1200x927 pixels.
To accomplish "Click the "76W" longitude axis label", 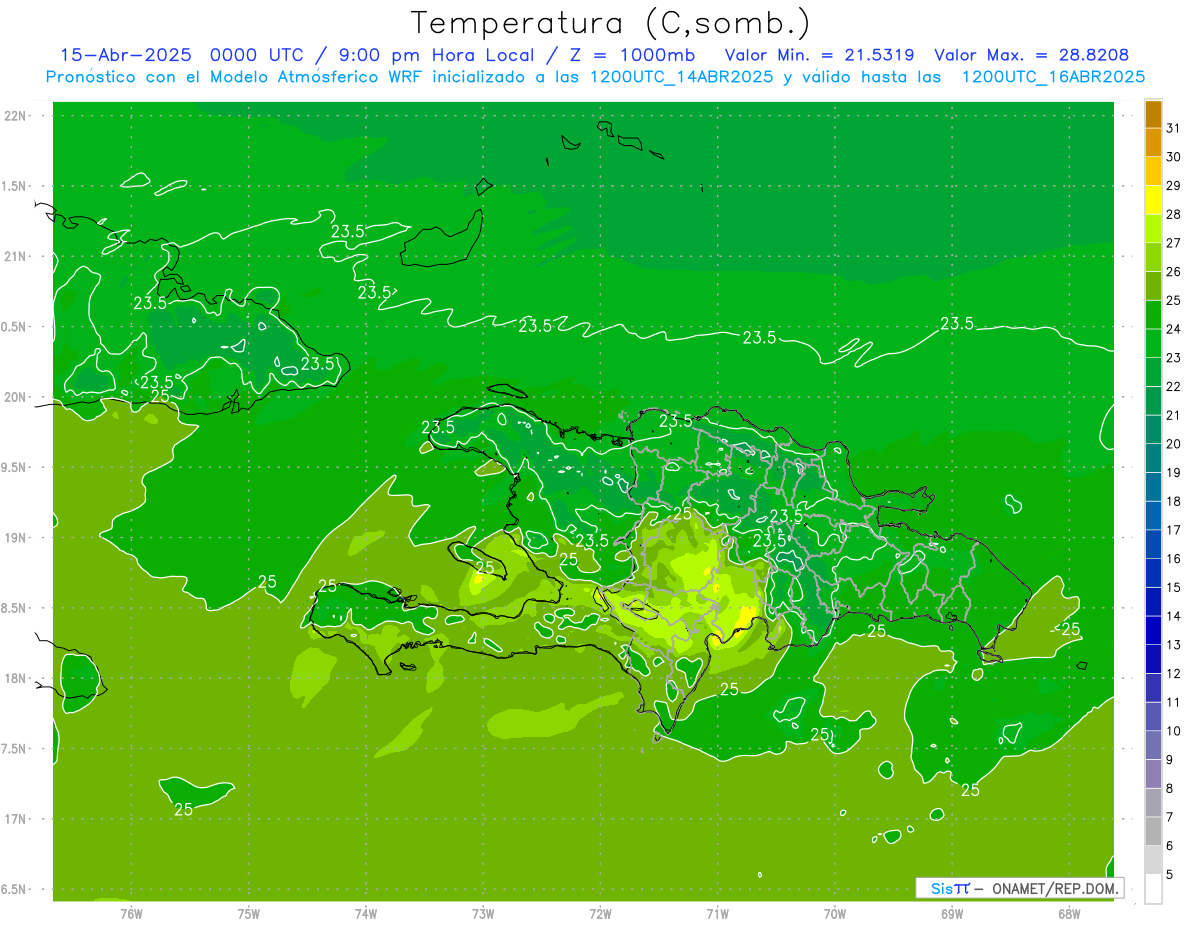I will pyautogui.click(x=131, y=913).
